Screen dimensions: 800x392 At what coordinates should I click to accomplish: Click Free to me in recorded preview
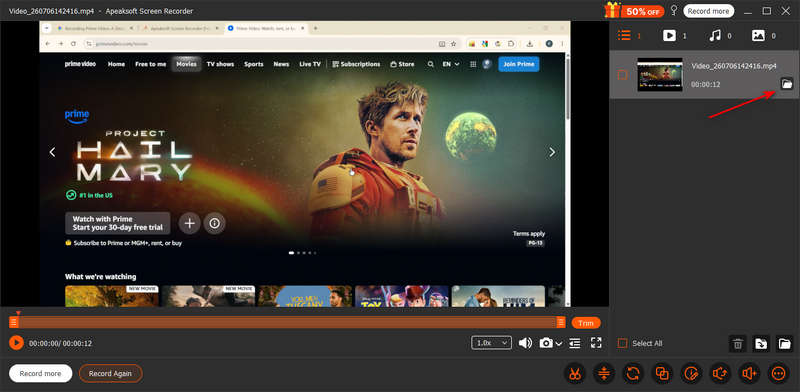click(x=151, y=64)
